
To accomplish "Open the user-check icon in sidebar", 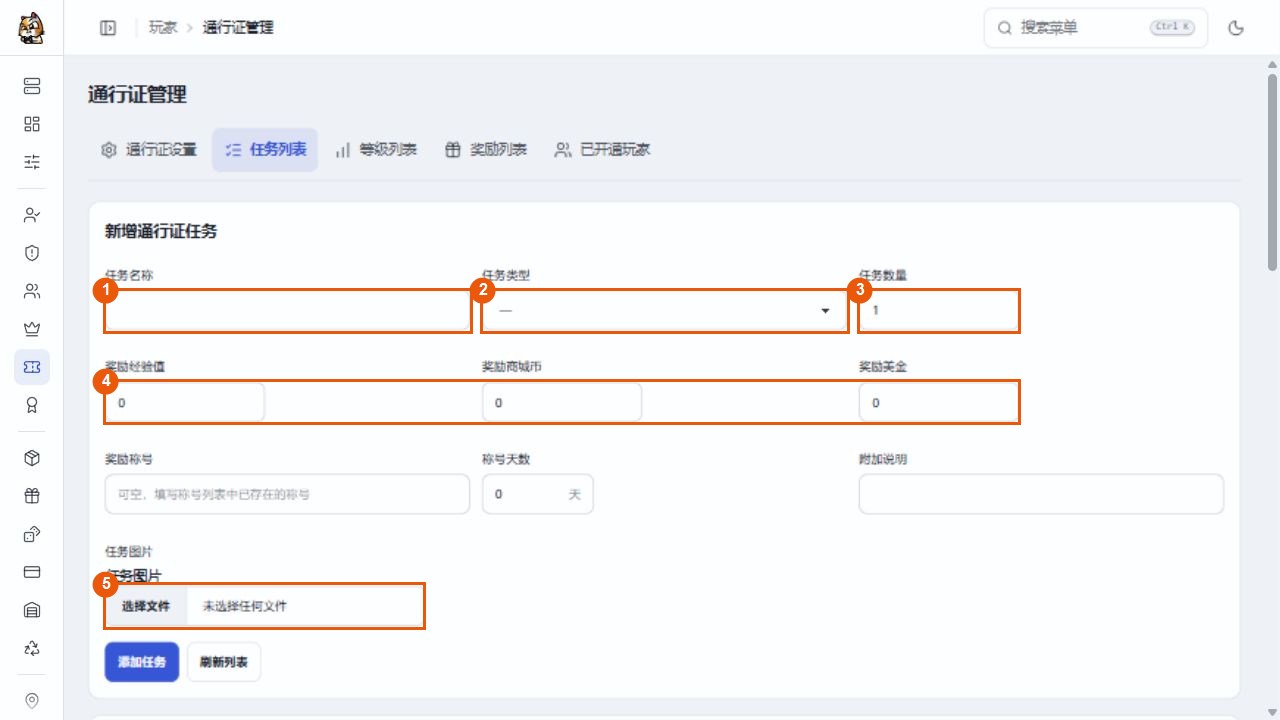I will tap(32, 215).
